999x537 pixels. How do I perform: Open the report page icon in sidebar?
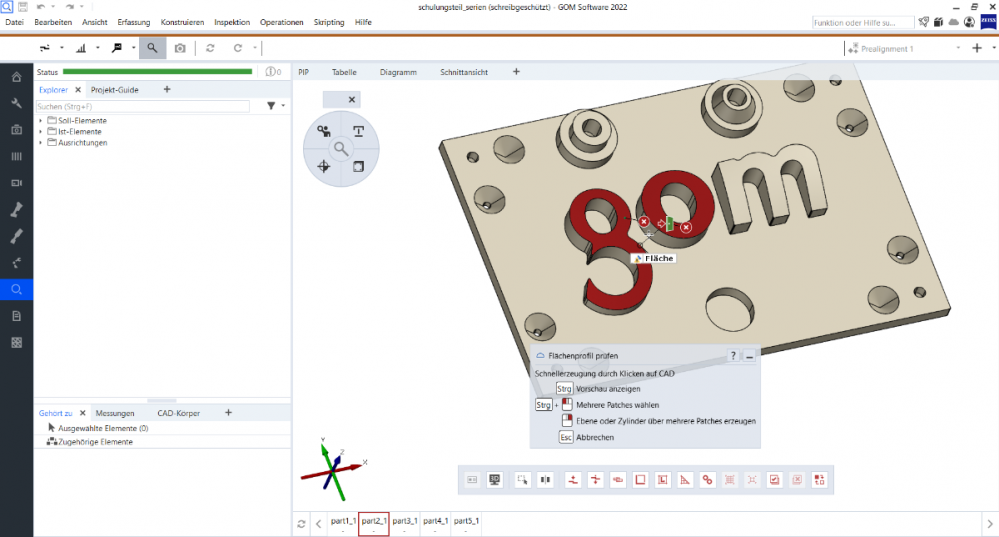pyautogui.click(x=16, y=316)
